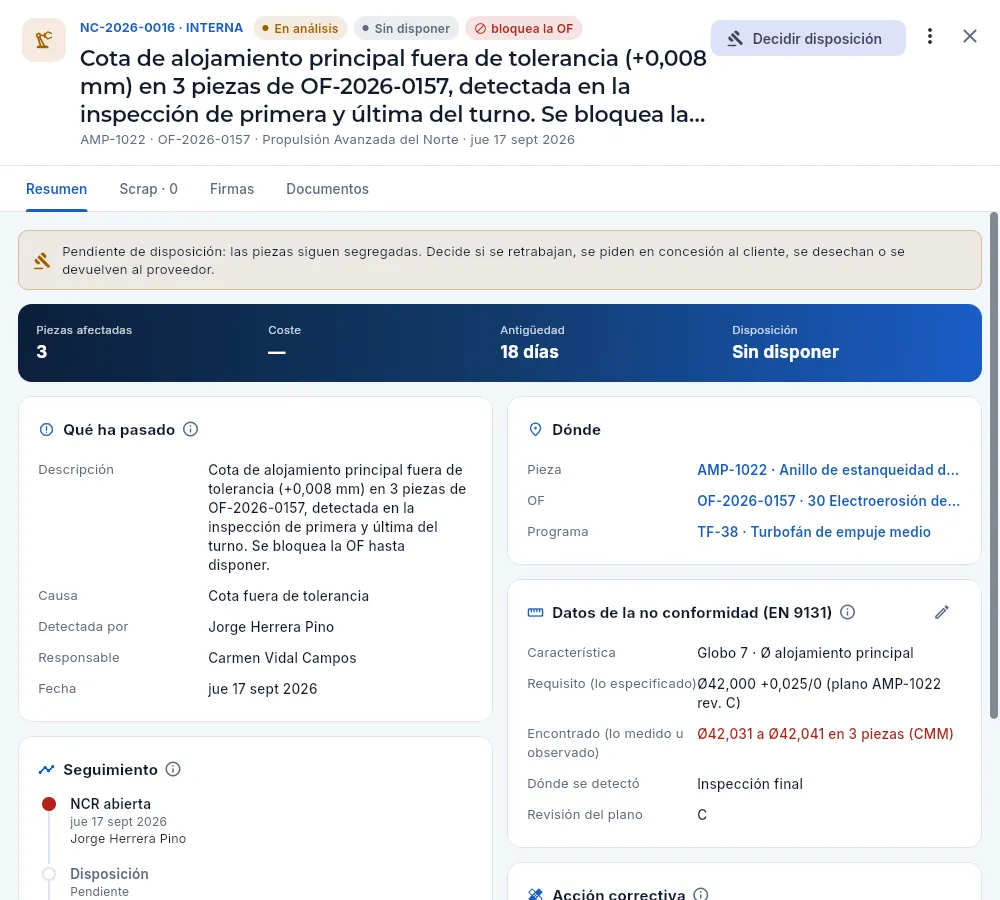The width and height of the screenshot is (1000, 900).
Task: Click the Disposición Sin disponer metric
Action: click(785, 343)
